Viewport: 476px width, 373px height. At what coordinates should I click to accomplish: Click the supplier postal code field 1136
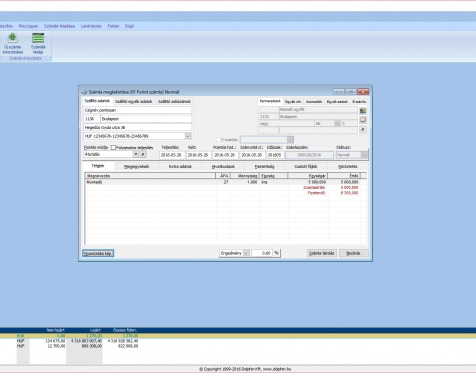click(91, 119)
